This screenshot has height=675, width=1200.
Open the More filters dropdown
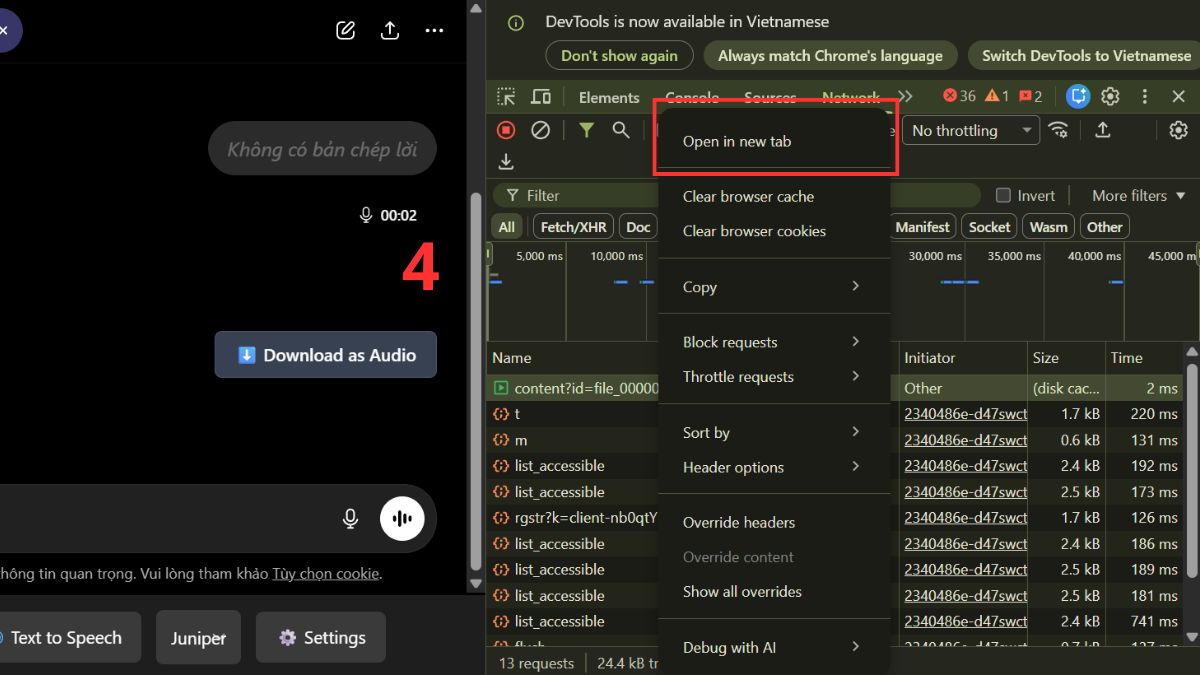click(x=1138, y=196)
